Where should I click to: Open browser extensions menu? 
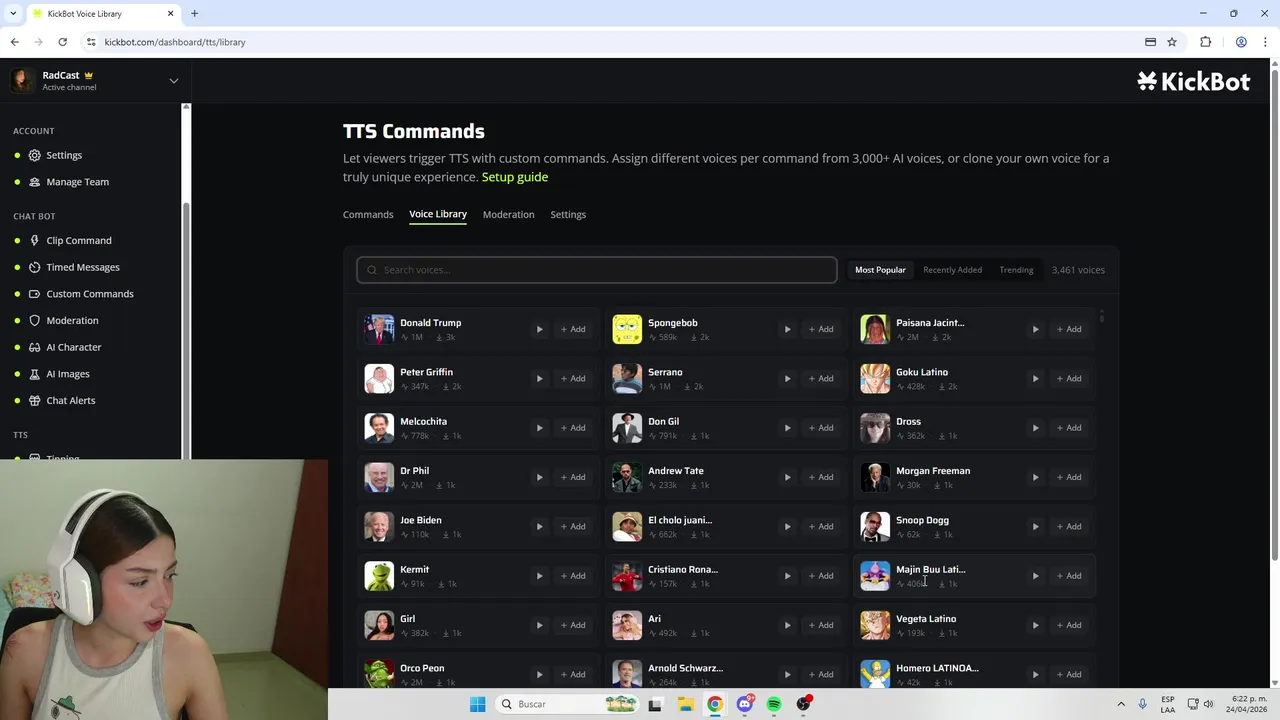point(1205,42)
